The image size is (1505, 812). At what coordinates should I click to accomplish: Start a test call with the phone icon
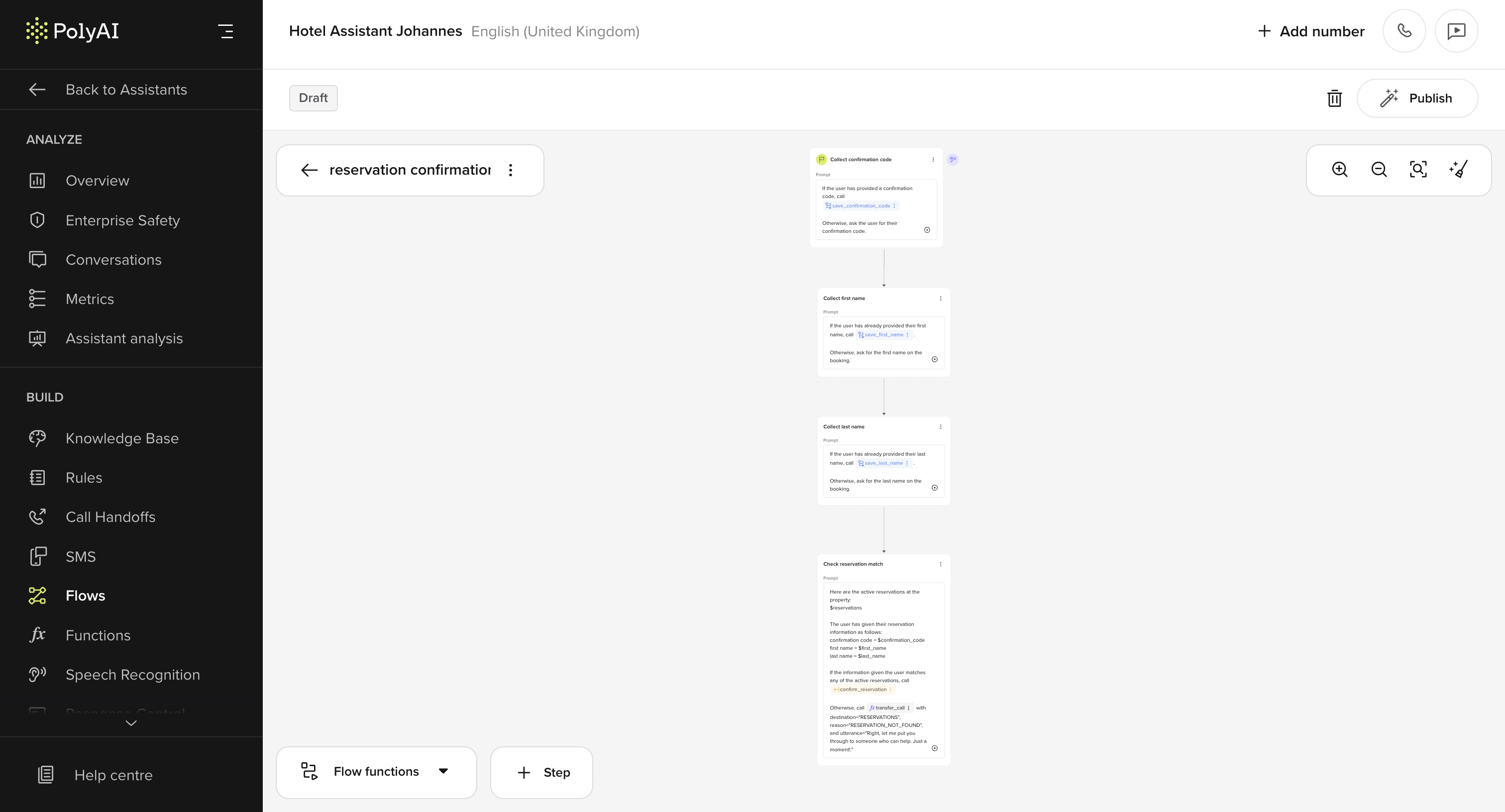click(x=1404, y=31)
